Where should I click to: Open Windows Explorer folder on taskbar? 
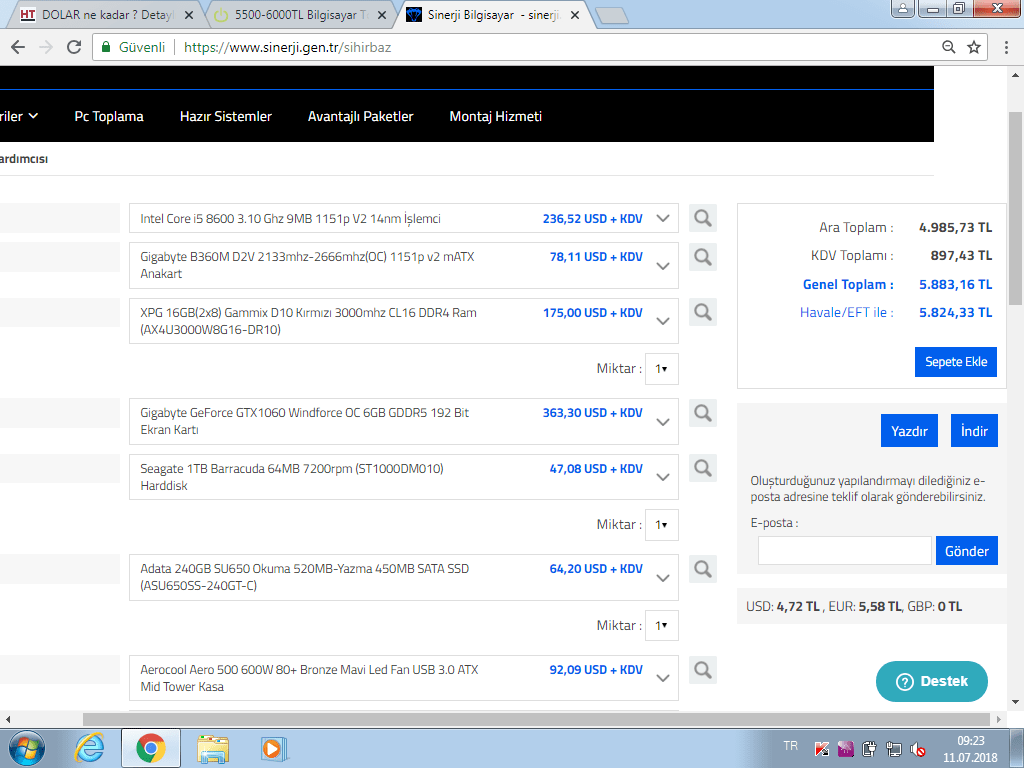pyautogui.click(x=213, y=748)
